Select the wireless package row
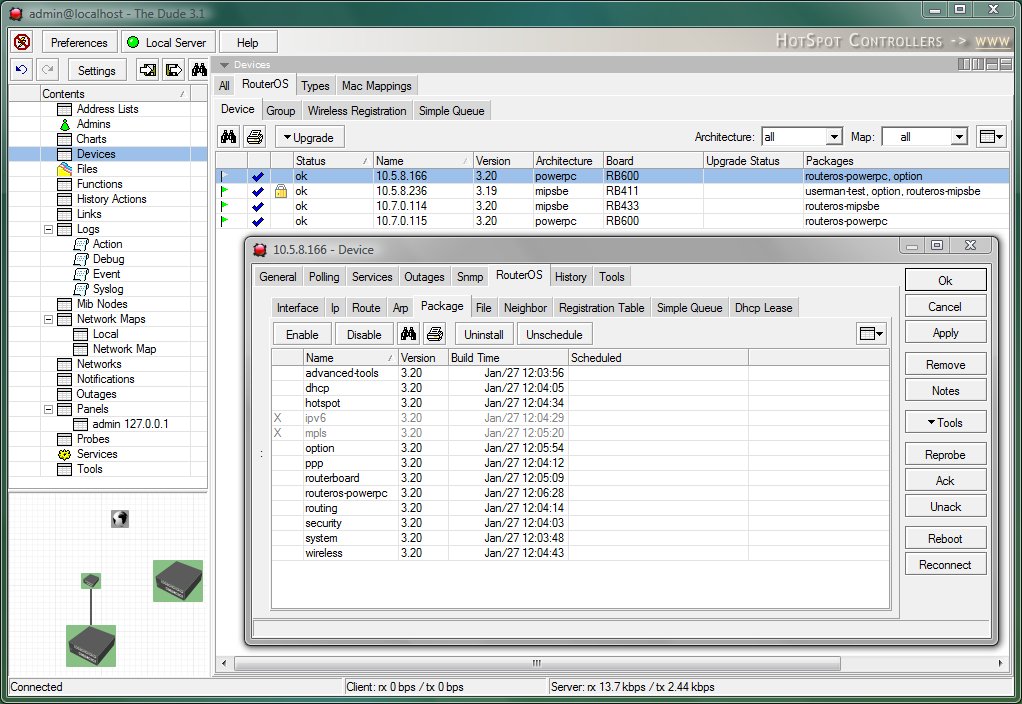The height and width of the screenshot is (704, 1022). (580, 553)
